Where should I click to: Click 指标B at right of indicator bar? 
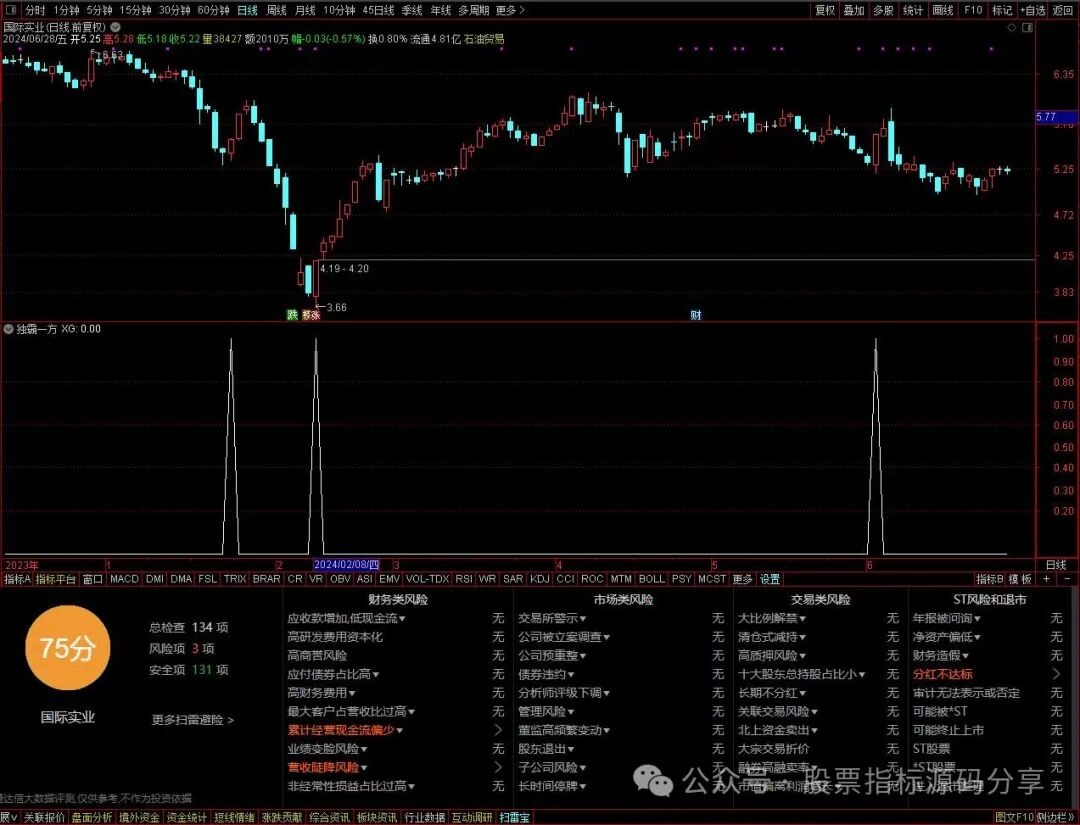pos(990,579)
